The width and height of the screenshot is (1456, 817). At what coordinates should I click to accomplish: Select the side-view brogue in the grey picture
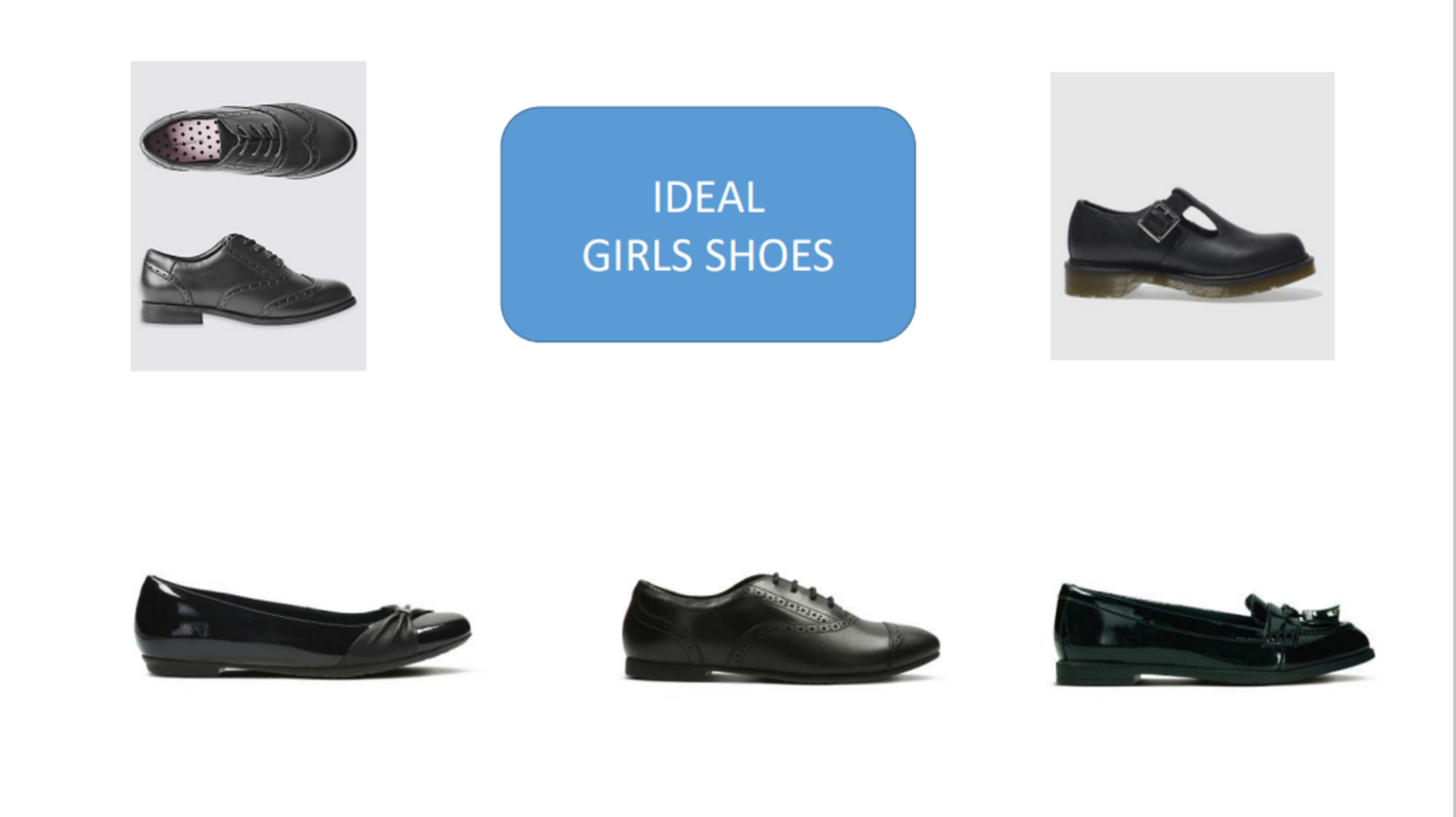tap(247, 280)
